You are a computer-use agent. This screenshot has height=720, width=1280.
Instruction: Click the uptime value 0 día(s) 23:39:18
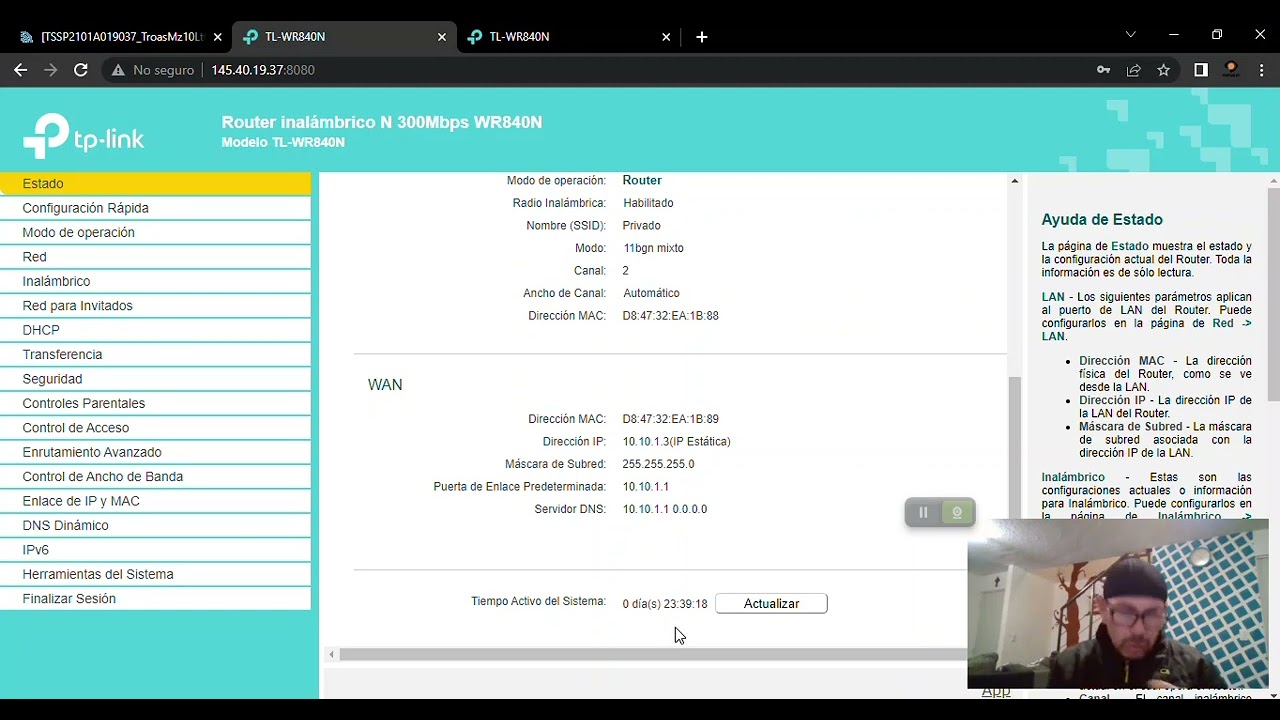(664, 604)
